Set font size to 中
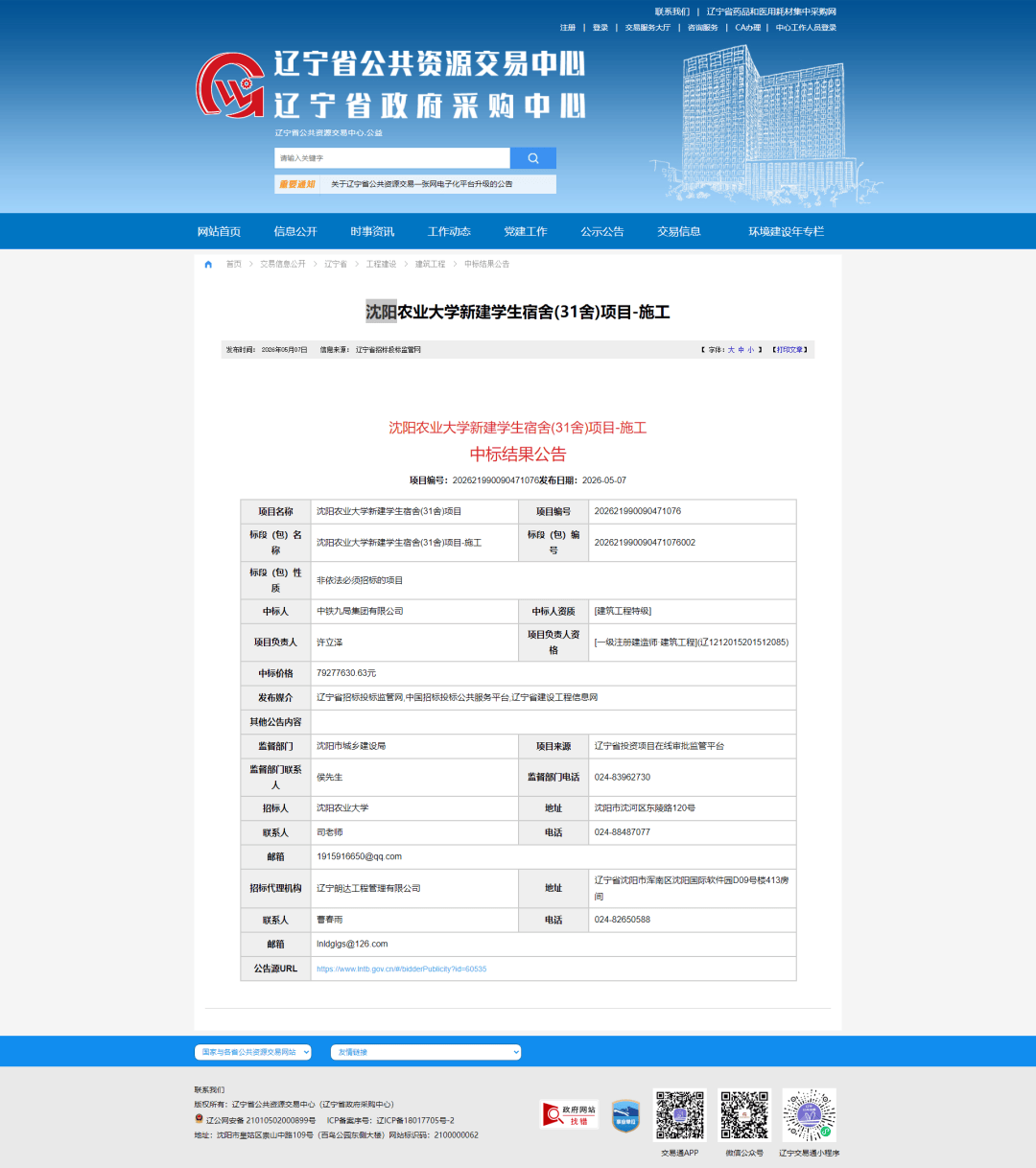The image size is (1036, 1168). 741,350
